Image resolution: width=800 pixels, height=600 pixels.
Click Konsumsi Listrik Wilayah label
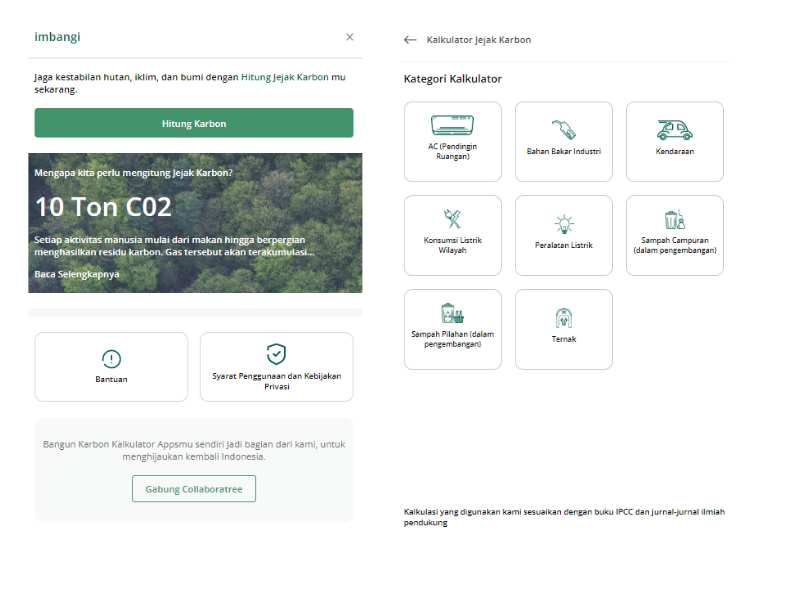pos(453,245)
